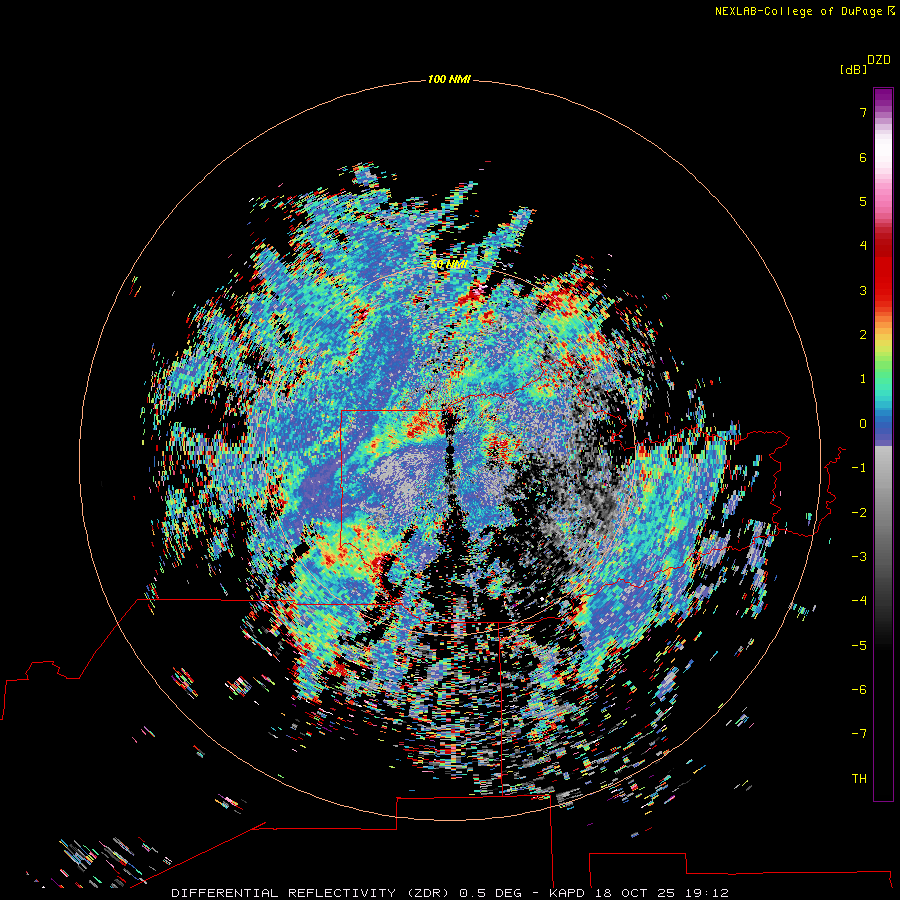This screenshot has width=900, height=900.
Task: Click the 2 value on color scale
Action: (x=863, y=335)
